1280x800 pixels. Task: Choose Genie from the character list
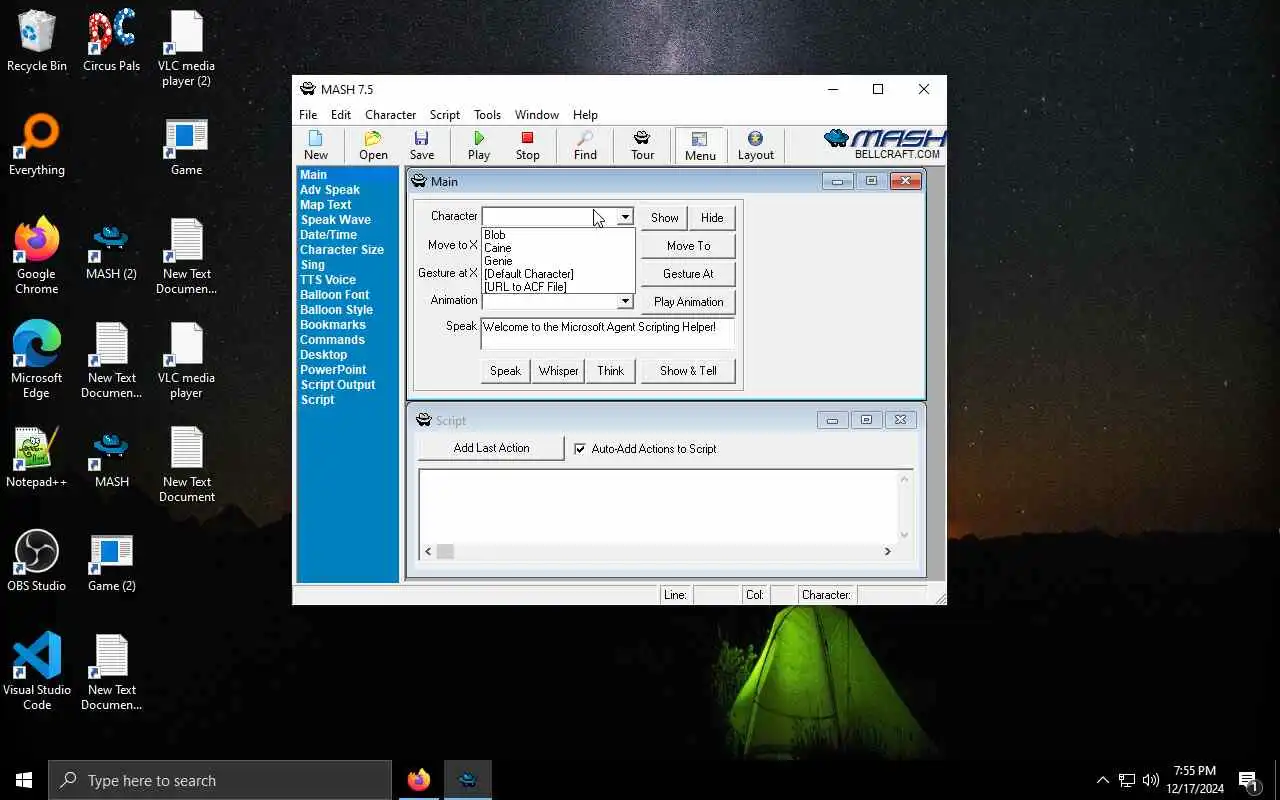click(558, 261)
